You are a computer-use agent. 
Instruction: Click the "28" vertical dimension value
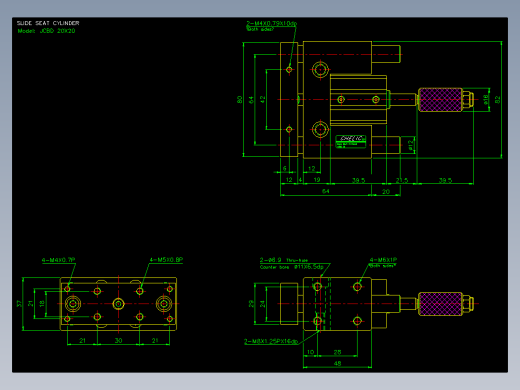(x=251, y=304)
